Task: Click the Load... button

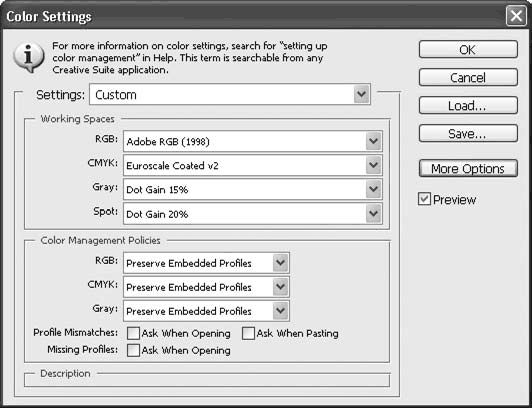Action: pos(468,105)
